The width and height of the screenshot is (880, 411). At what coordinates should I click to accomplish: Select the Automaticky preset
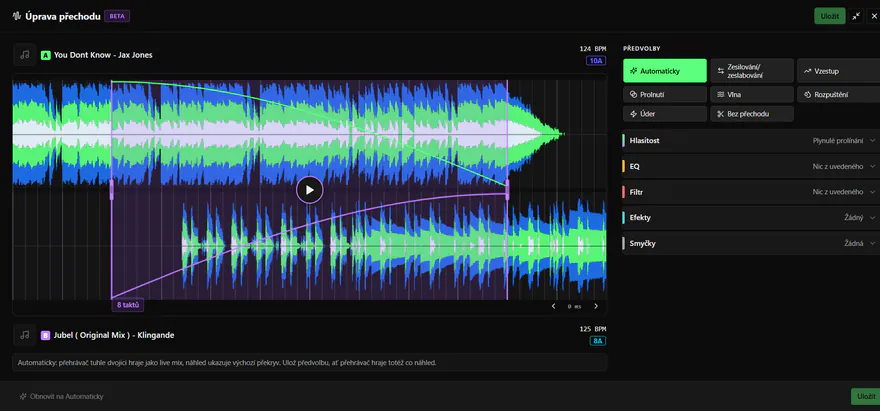pyautogui.click(x=664, y=71)
